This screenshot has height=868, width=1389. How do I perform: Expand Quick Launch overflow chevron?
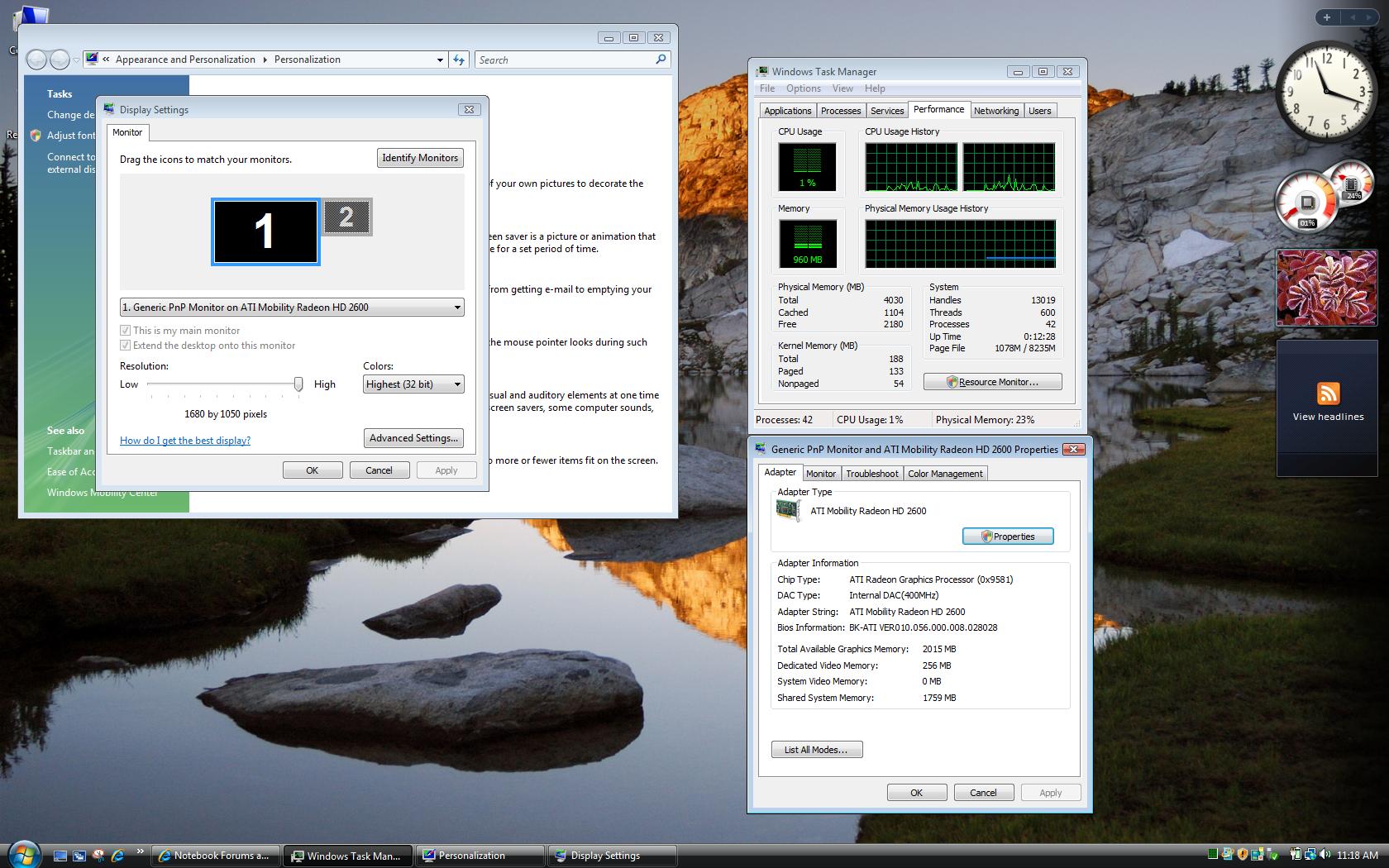(140, 851)
